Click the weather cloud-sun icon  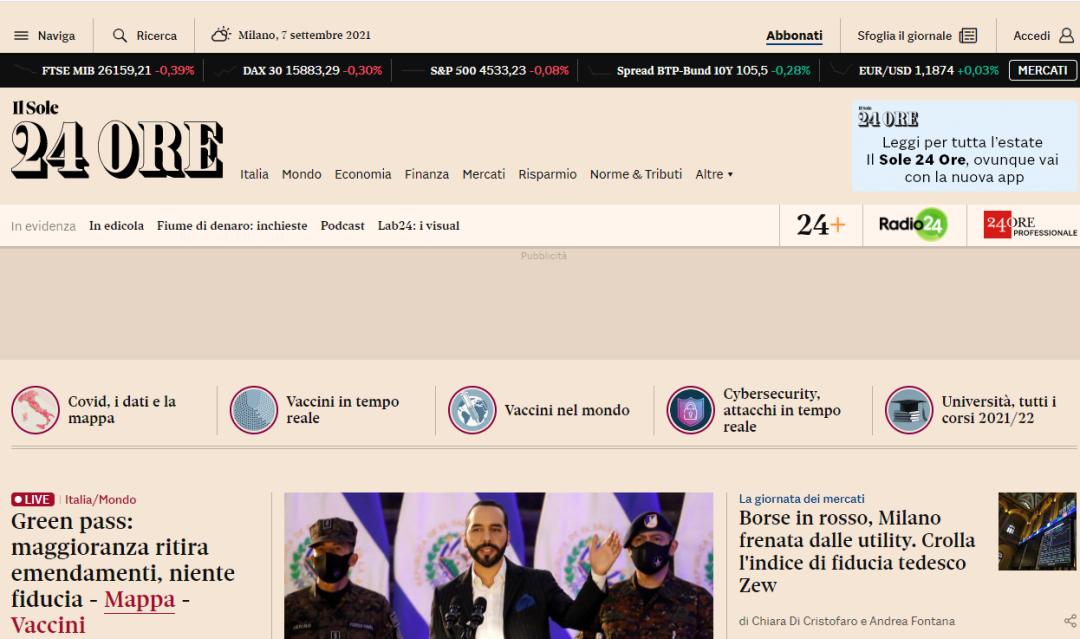(x=220, y=34)
